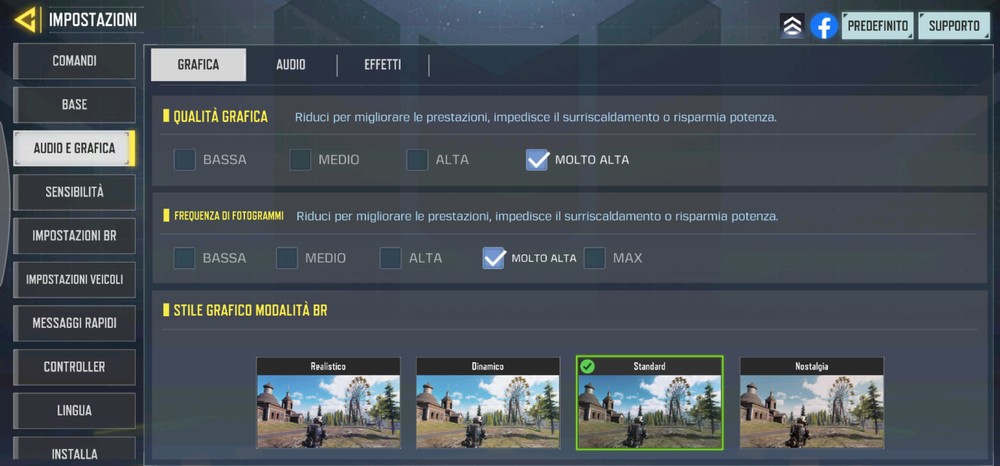Set Qualità Grafica to Bassa

pyautogui.click(x=184, y=159)
